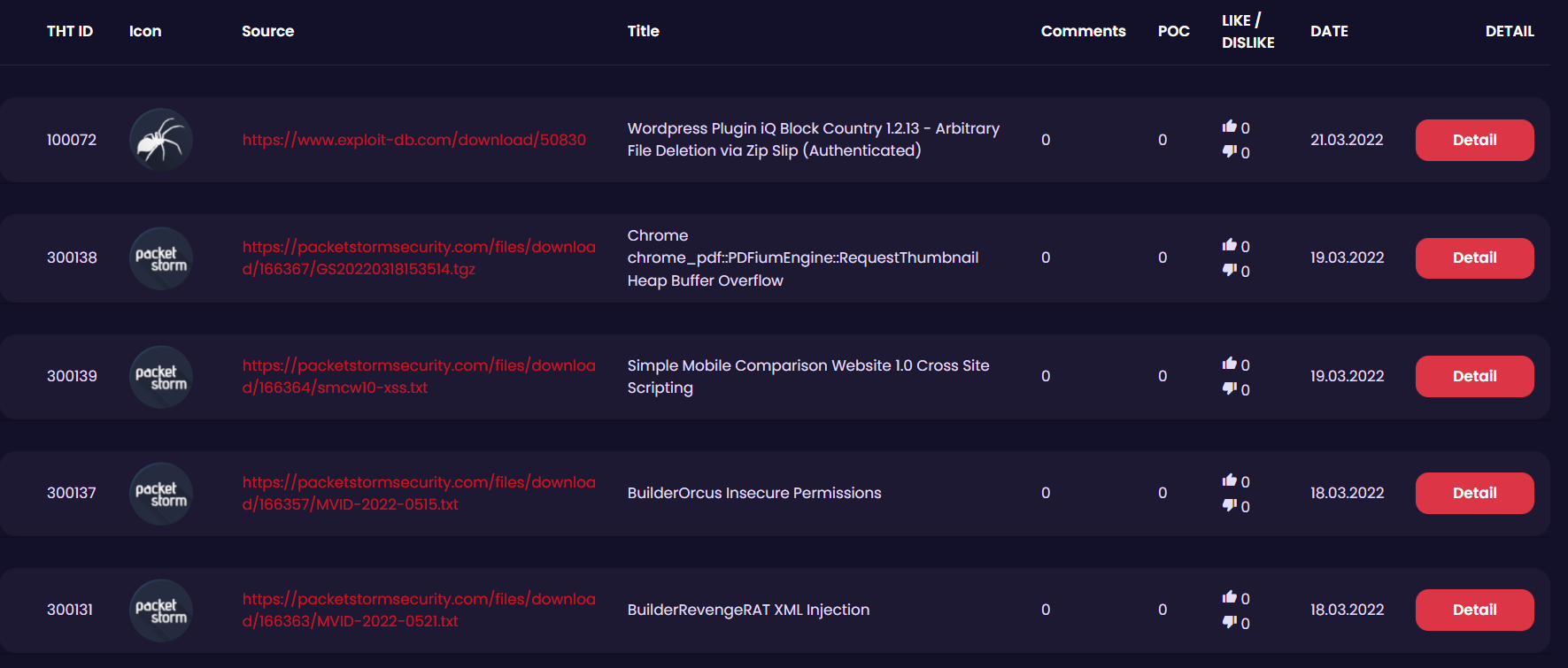Screen dimensions: 1568x668
Task: Click the Comments count for entry 300139
Action: click(x=1046, y=376)
